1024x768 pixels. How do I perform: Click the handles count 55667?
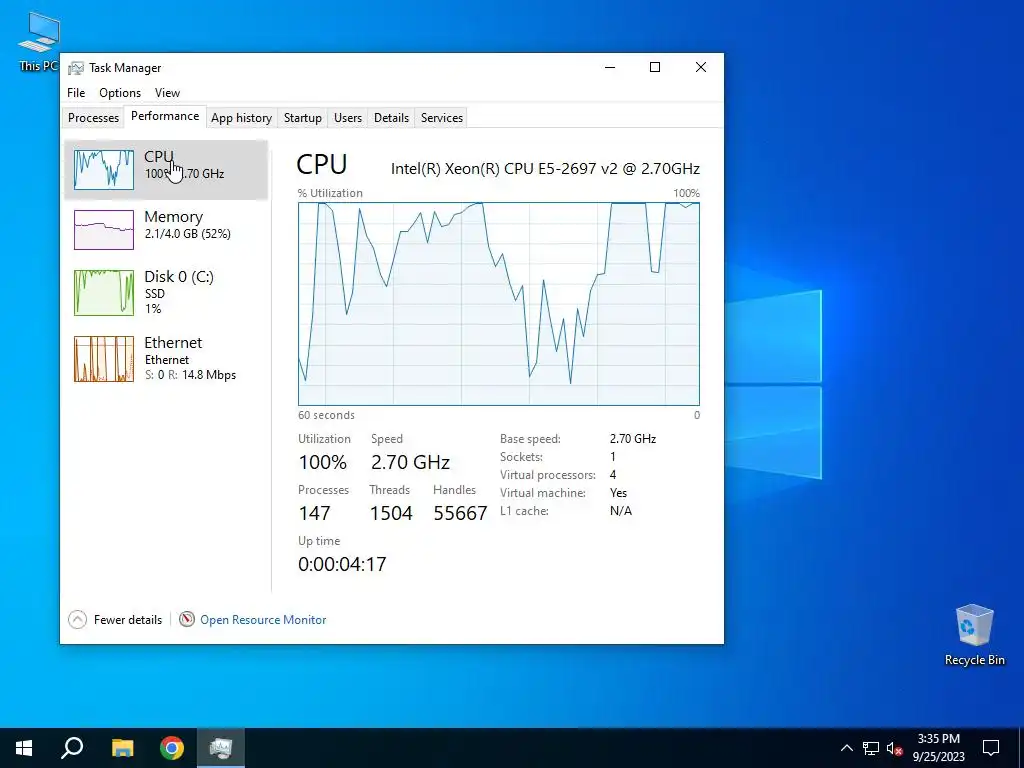click(x=460, y=513)
